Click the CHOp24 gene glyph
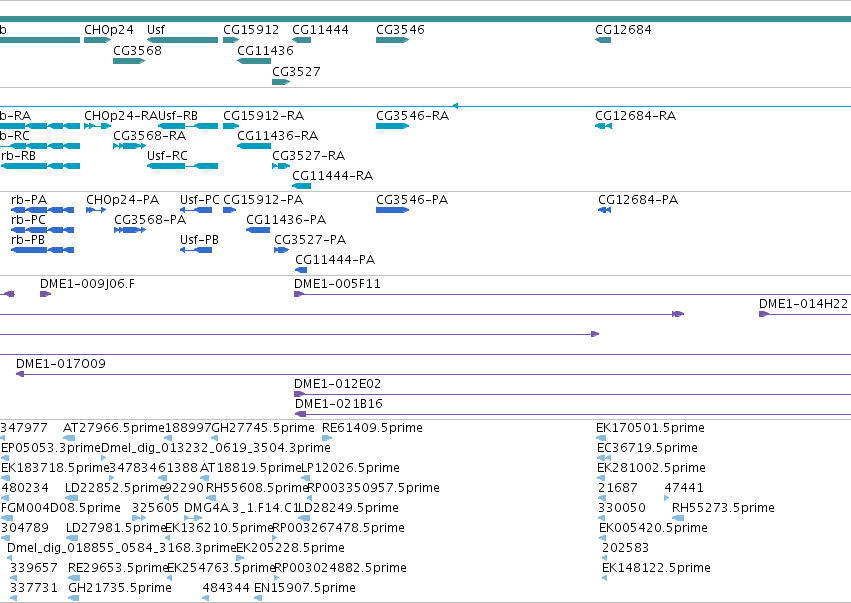This screenshot has width=851, height=603. coord(97,40)
